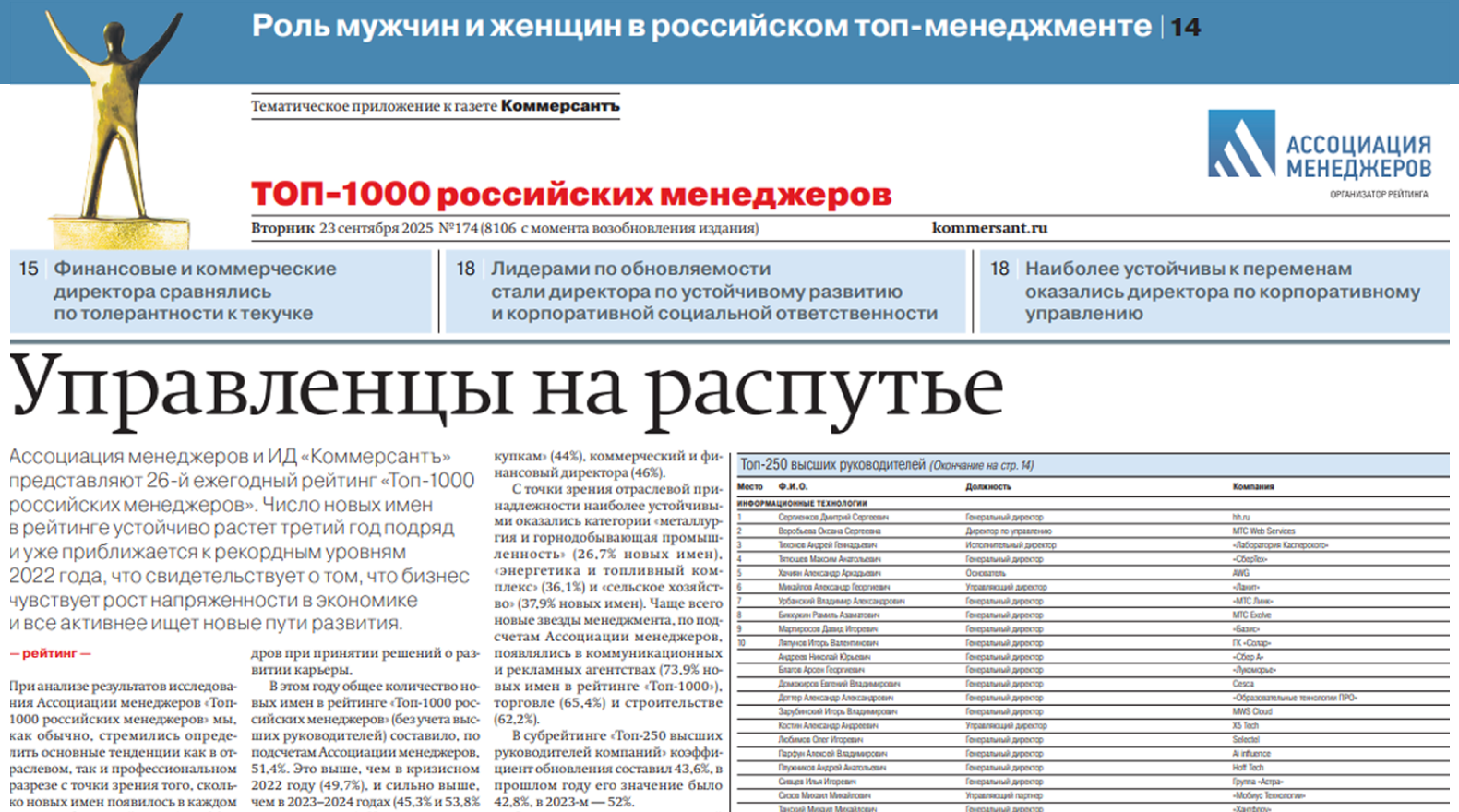Click the red рейтинг section label
1459x812 pixels.
pos(50,653)
